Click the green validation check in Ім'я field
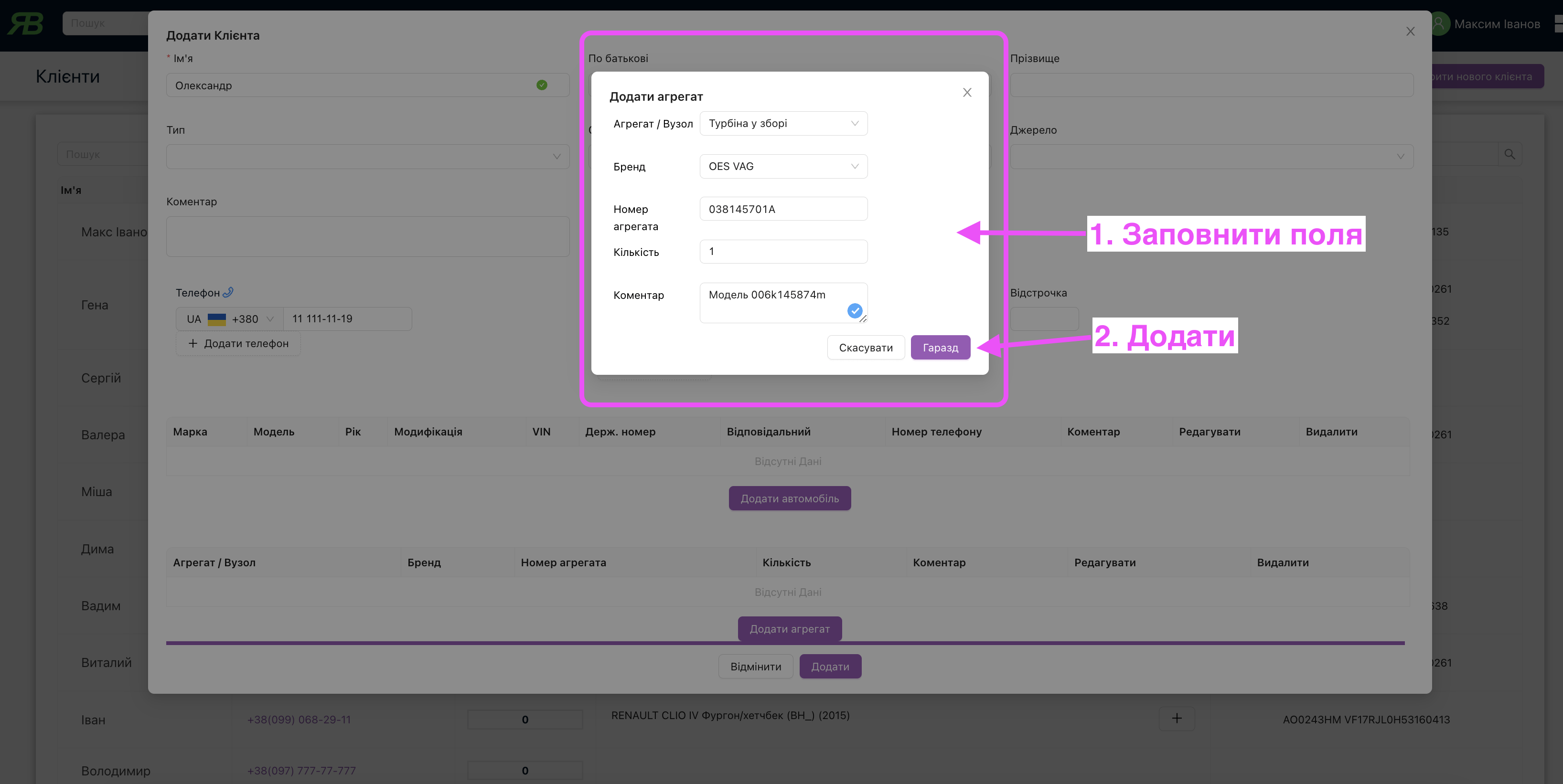This screenshot has width=1563, height=784. (542, 85)
